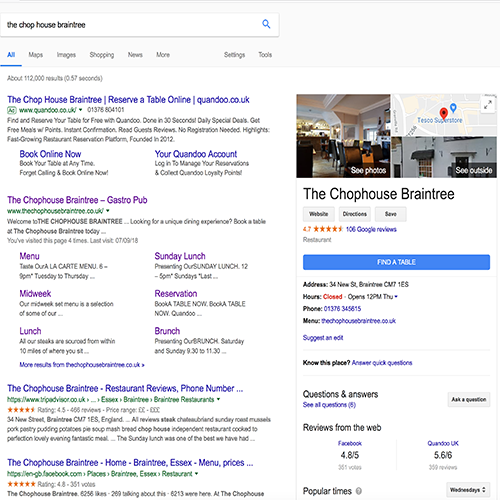Click the Ad badge on the Quandoo result

[x=12, y=110]
